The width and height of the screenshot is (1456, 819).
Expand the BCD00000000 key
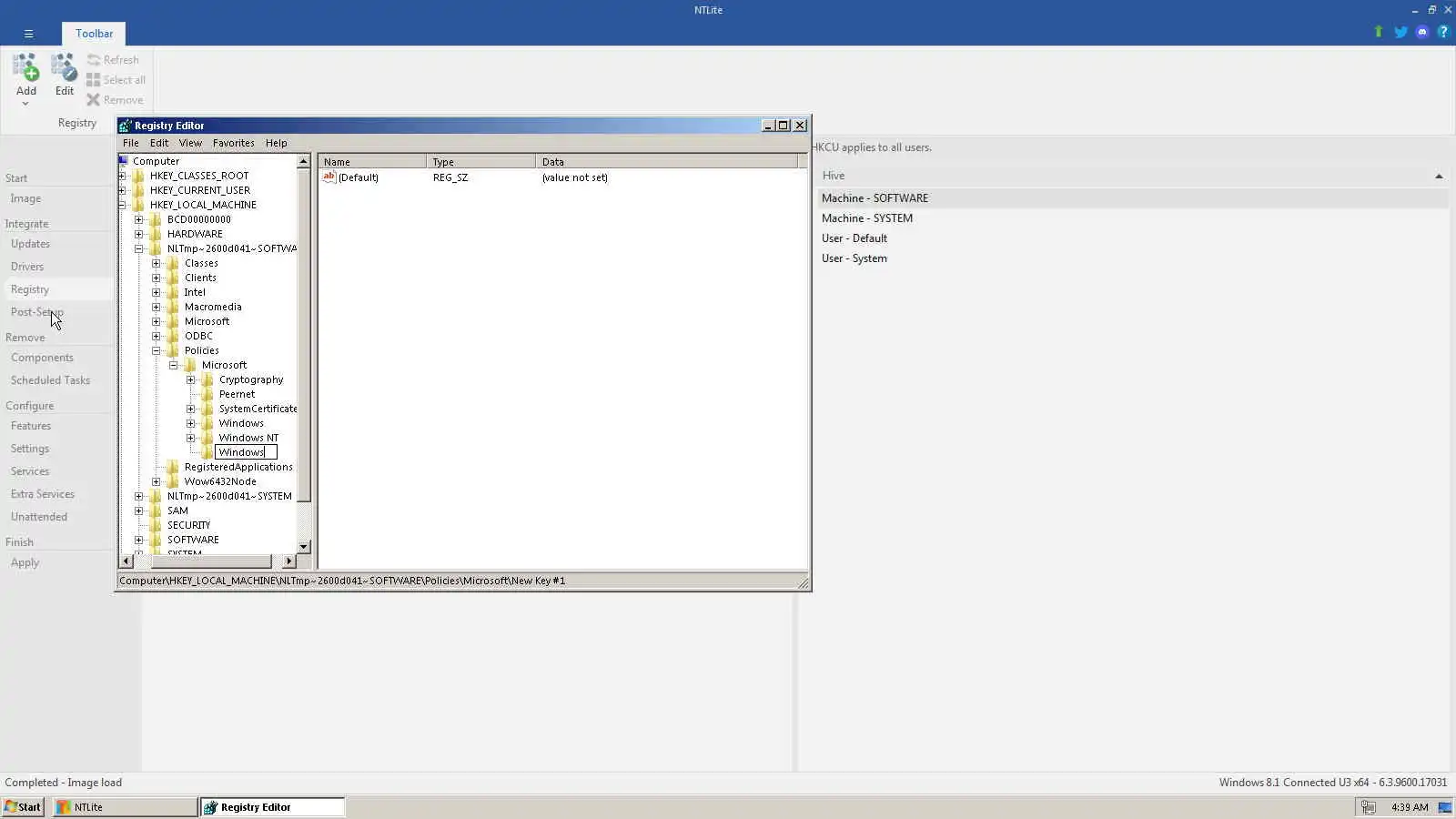[139, 219]
